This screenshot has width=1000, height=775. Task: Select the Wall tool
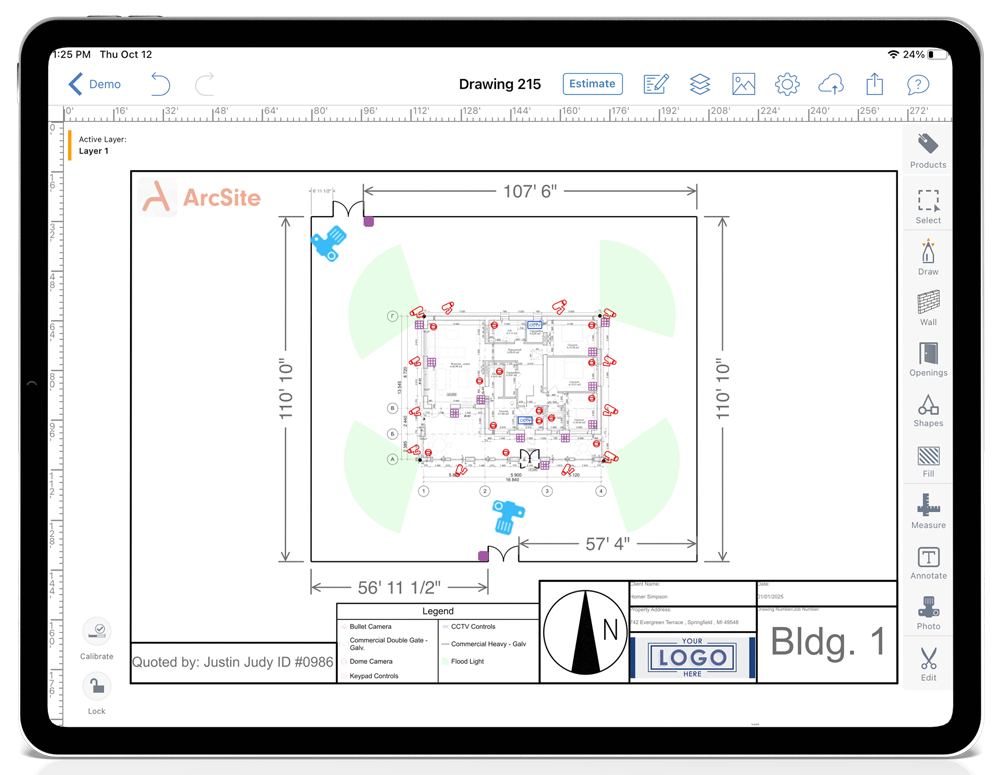[x=927, y=306]
